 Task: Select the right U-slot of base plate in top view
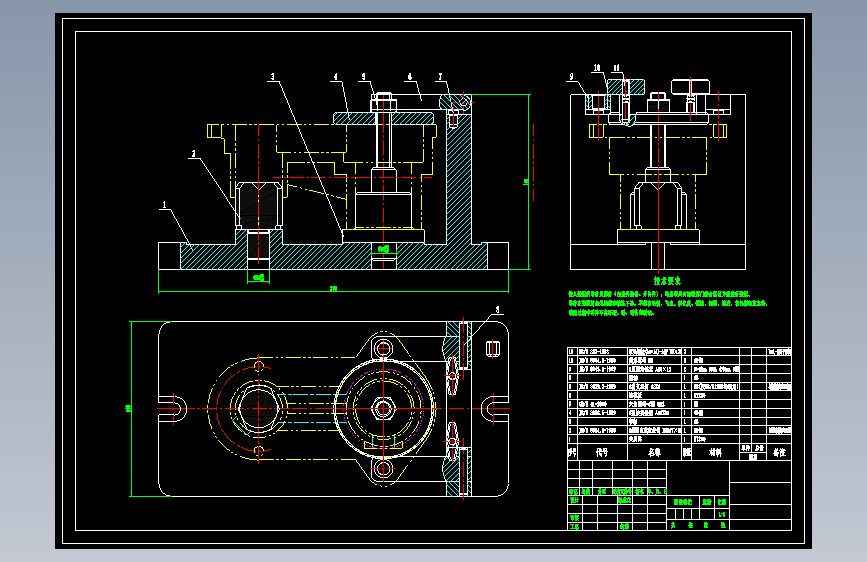tap(494, 409)
